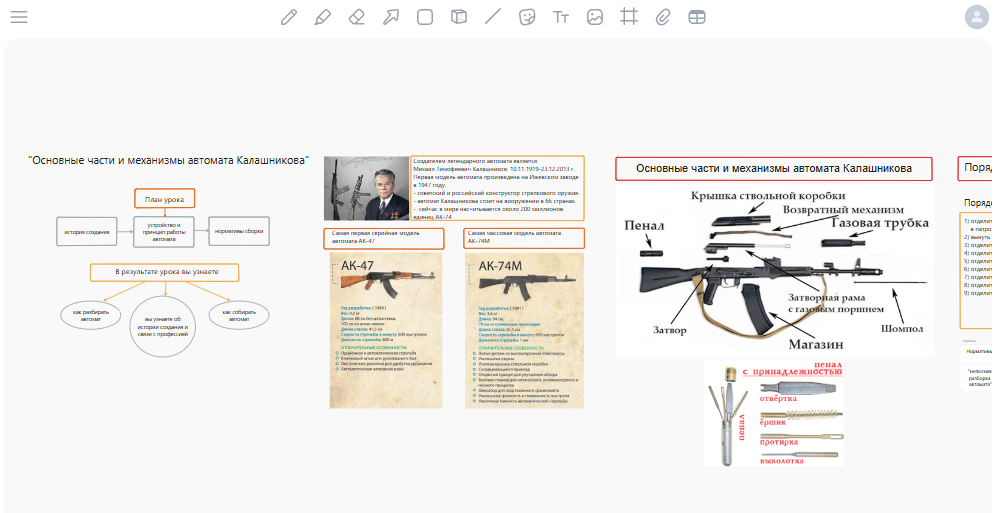Select the 'Самая массовая модель автомата' caption
This screenshot has height=513, width=995.
(x=524, y=238)
